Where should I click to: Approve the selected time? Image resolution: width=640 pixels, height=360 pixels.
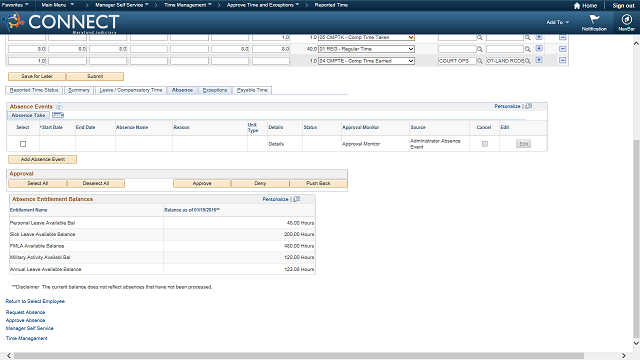coord(202,183)
